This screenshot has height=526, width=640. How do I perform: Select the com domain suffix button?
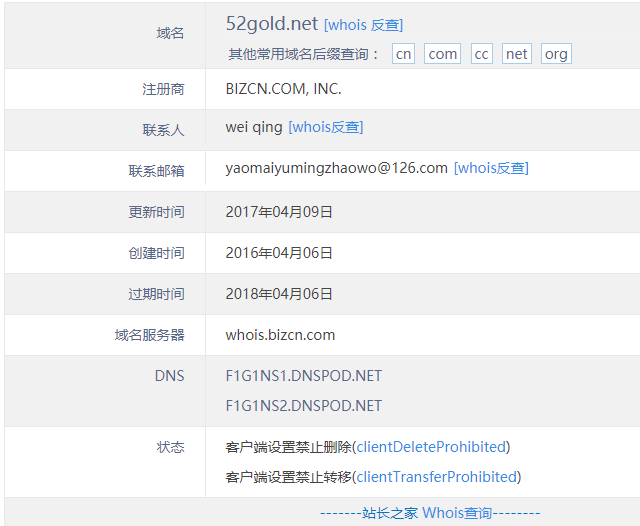coord(442,54)
